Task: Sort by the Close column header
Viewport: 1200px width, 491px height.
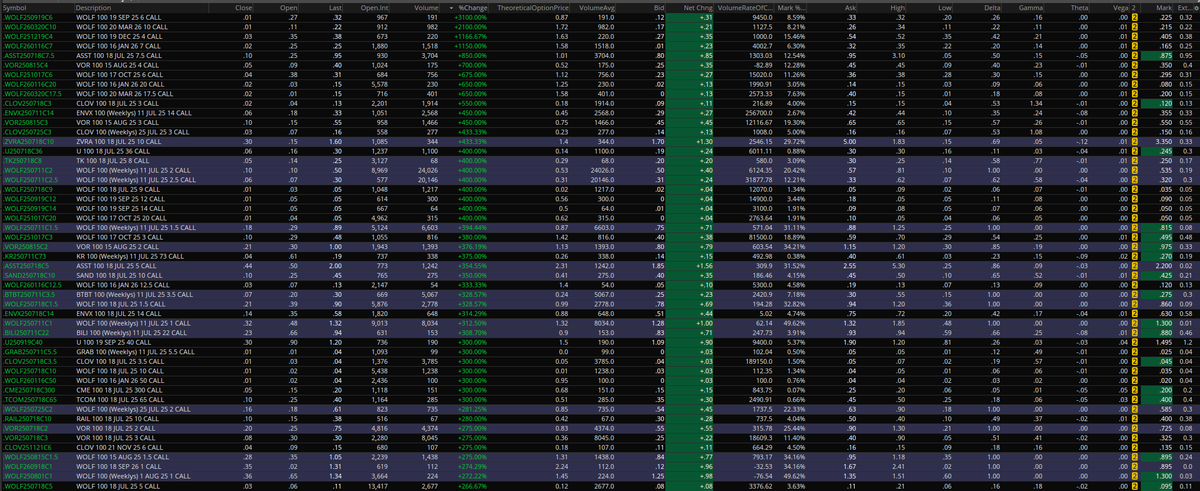Action: pyautogui.click(x=244, y=6)
